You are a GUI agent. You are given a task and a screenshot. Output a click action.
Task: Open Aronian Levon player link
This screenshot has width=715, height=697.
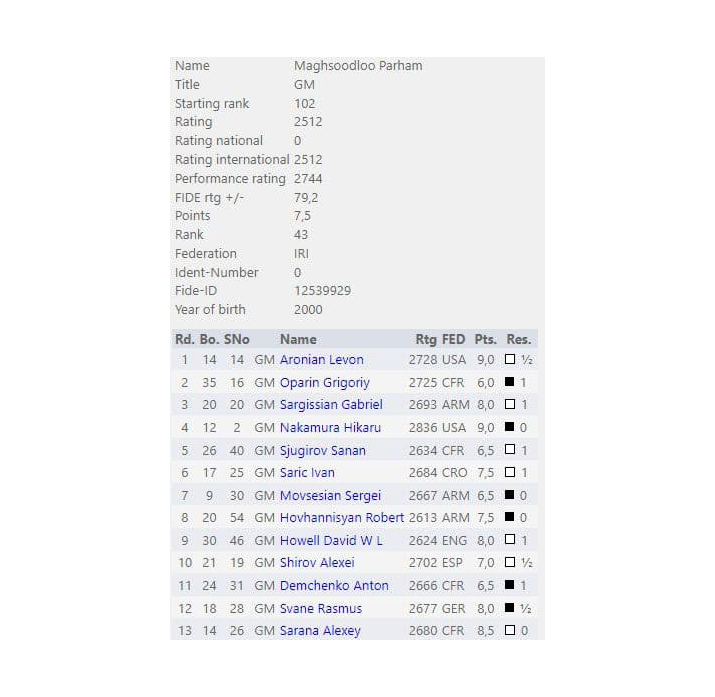point(321,359)
